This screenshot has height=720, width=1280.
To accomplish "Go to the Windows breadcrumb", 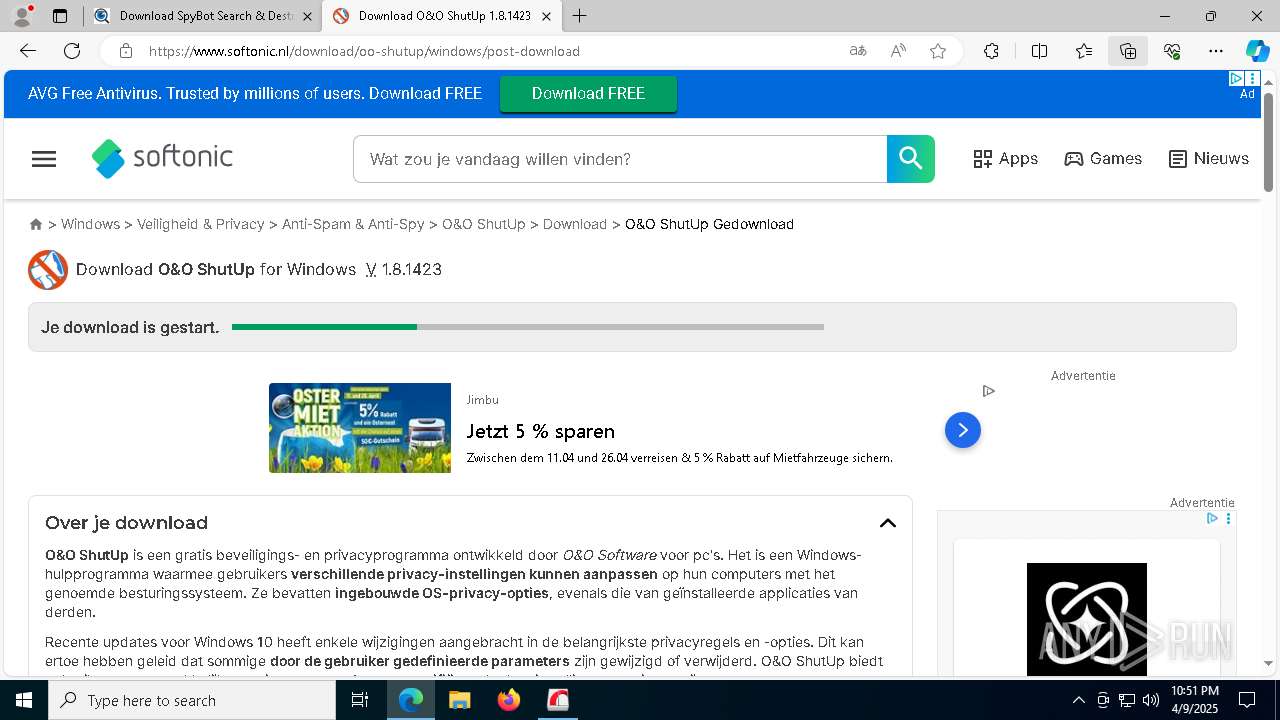I will pos(90,224).
